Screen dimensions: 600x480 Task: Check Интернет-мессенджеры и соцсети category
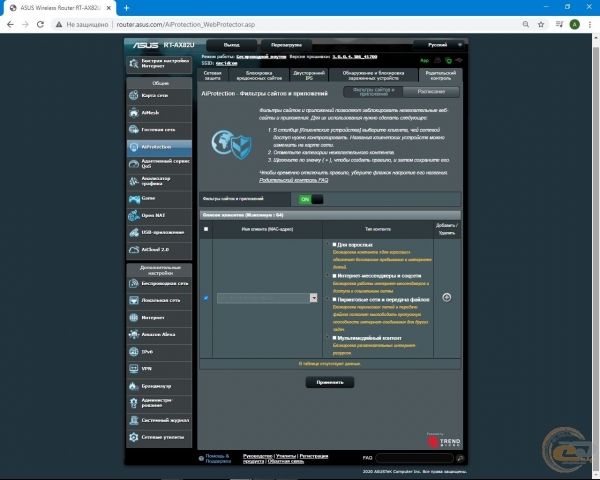click(334, 276)
